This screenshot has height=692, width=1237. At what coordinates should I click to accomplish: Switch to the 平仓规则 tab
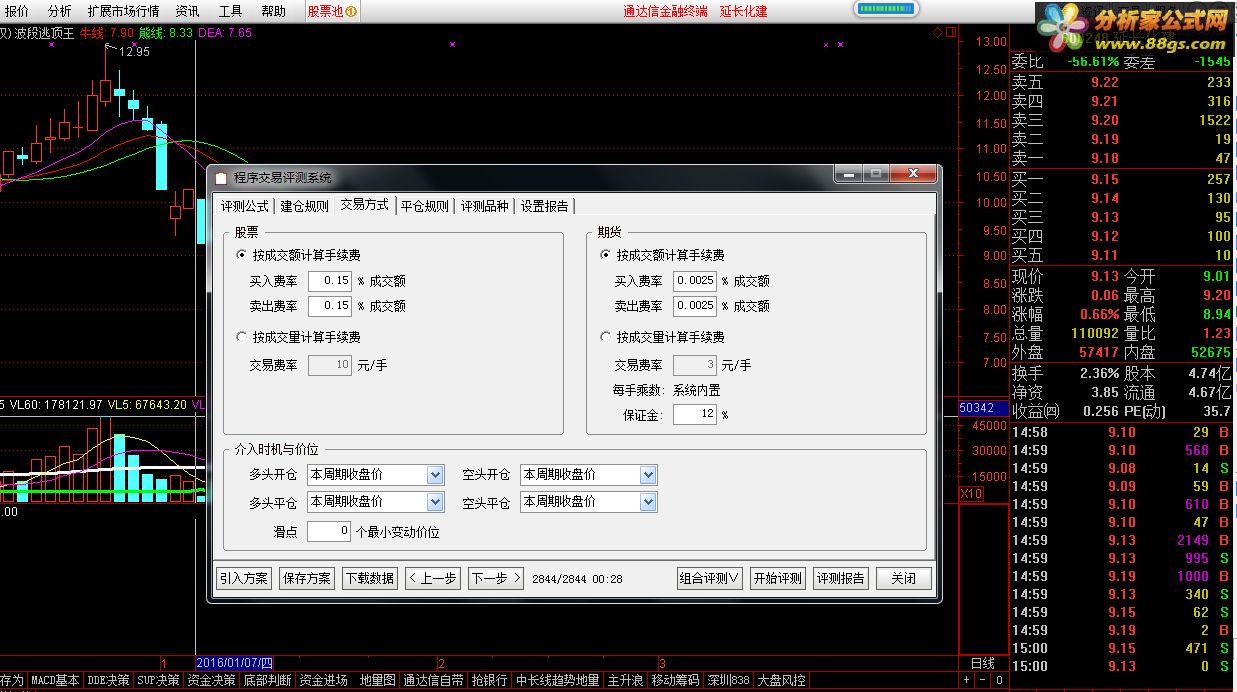coord(425,206)
